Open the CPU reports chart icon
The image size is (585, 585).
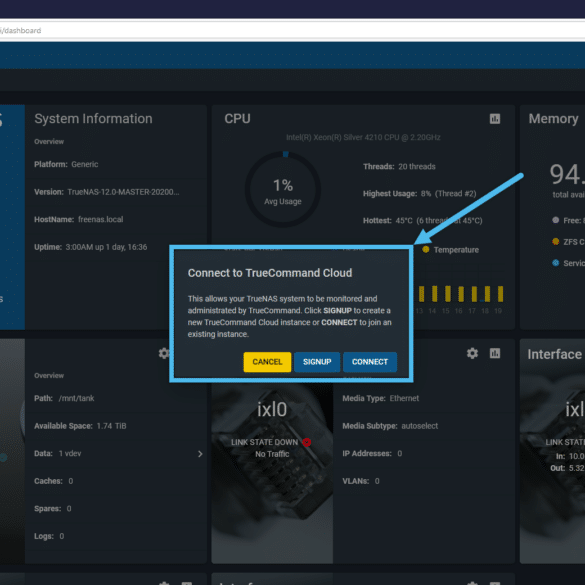pyautogui.click(x=495, y=119)
